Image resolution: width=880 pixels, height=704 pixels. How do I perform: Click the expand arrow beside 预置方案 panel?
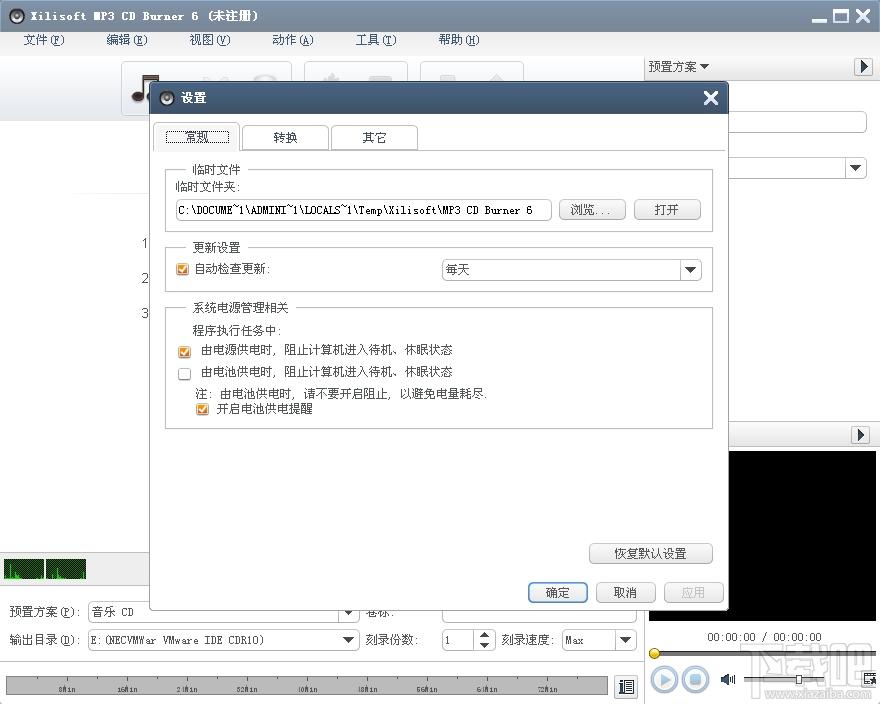click(863, 67)
